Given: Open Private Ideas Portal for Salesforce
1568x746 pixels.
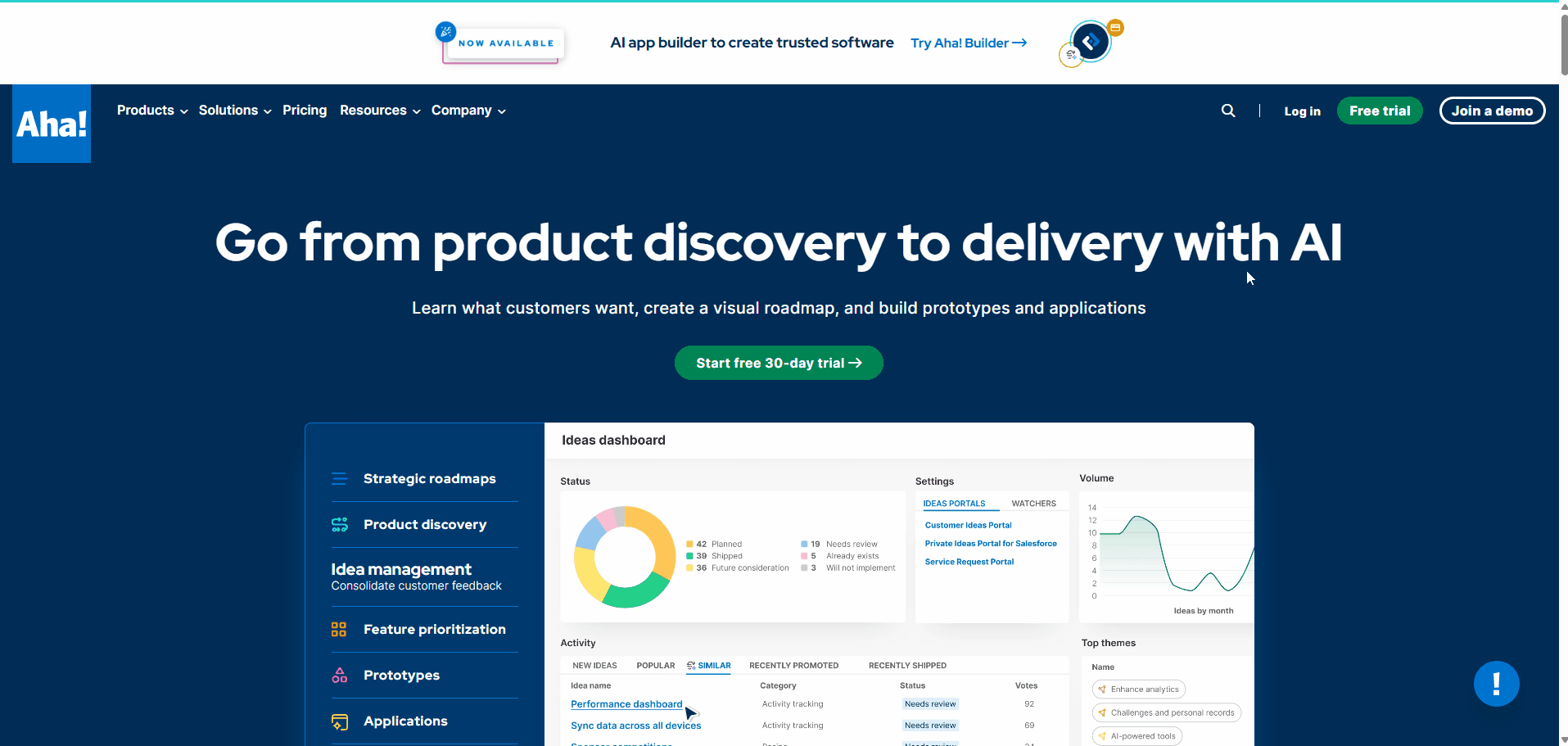Looking at the screenshot, I should pos(991,544).
